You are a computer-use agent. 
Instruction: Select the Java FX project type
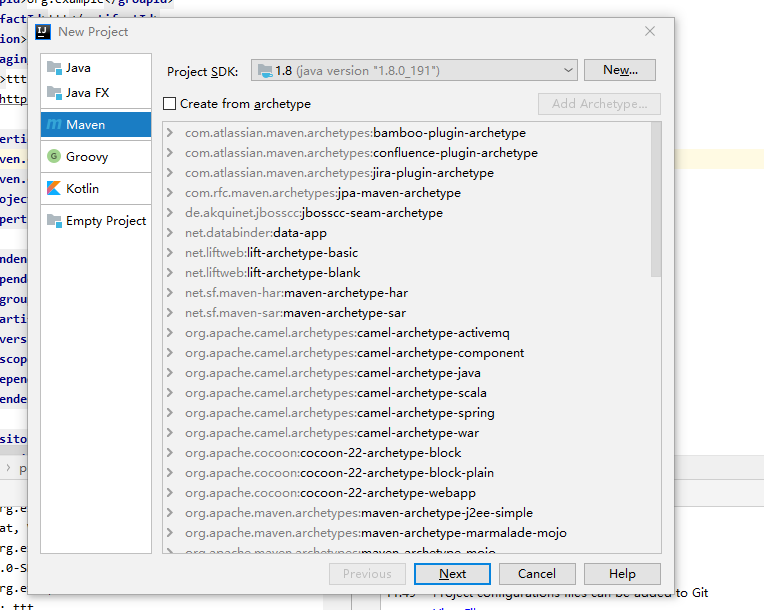[96, 93]
